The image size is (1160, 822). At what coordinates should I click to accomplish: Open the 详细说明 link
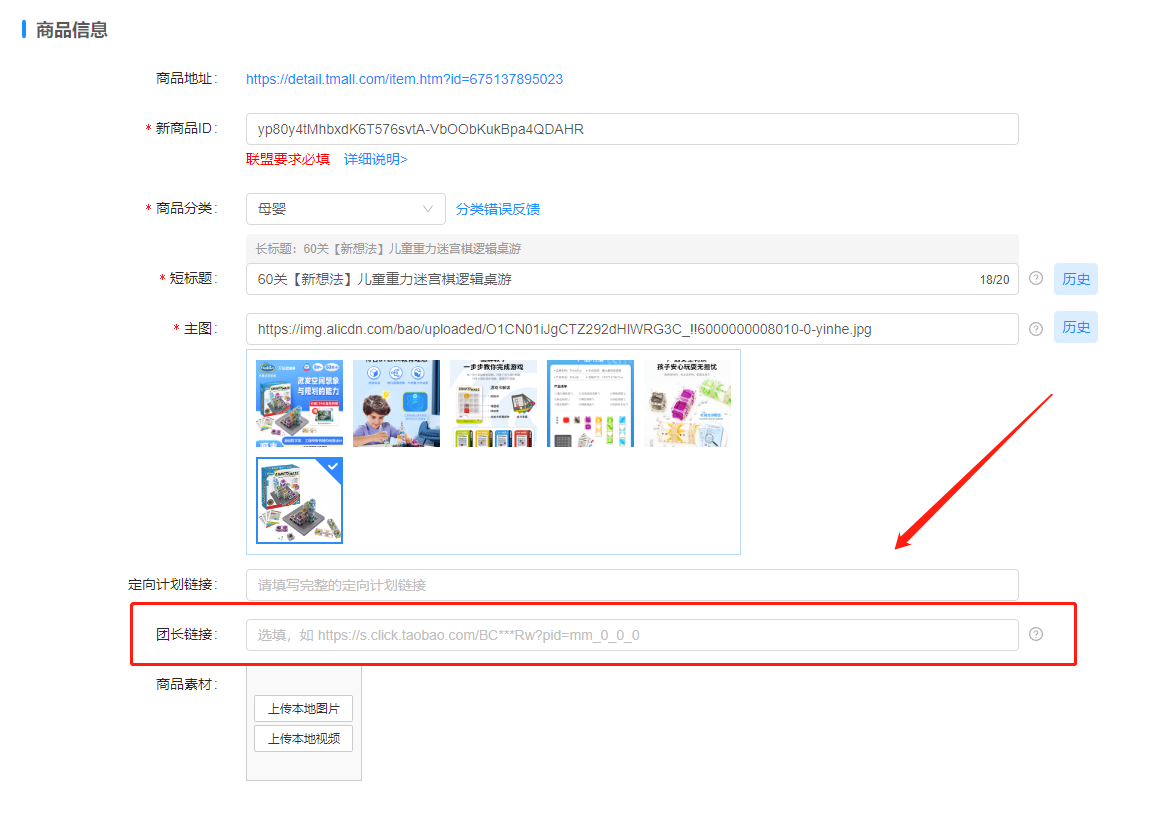pos(375,159)
